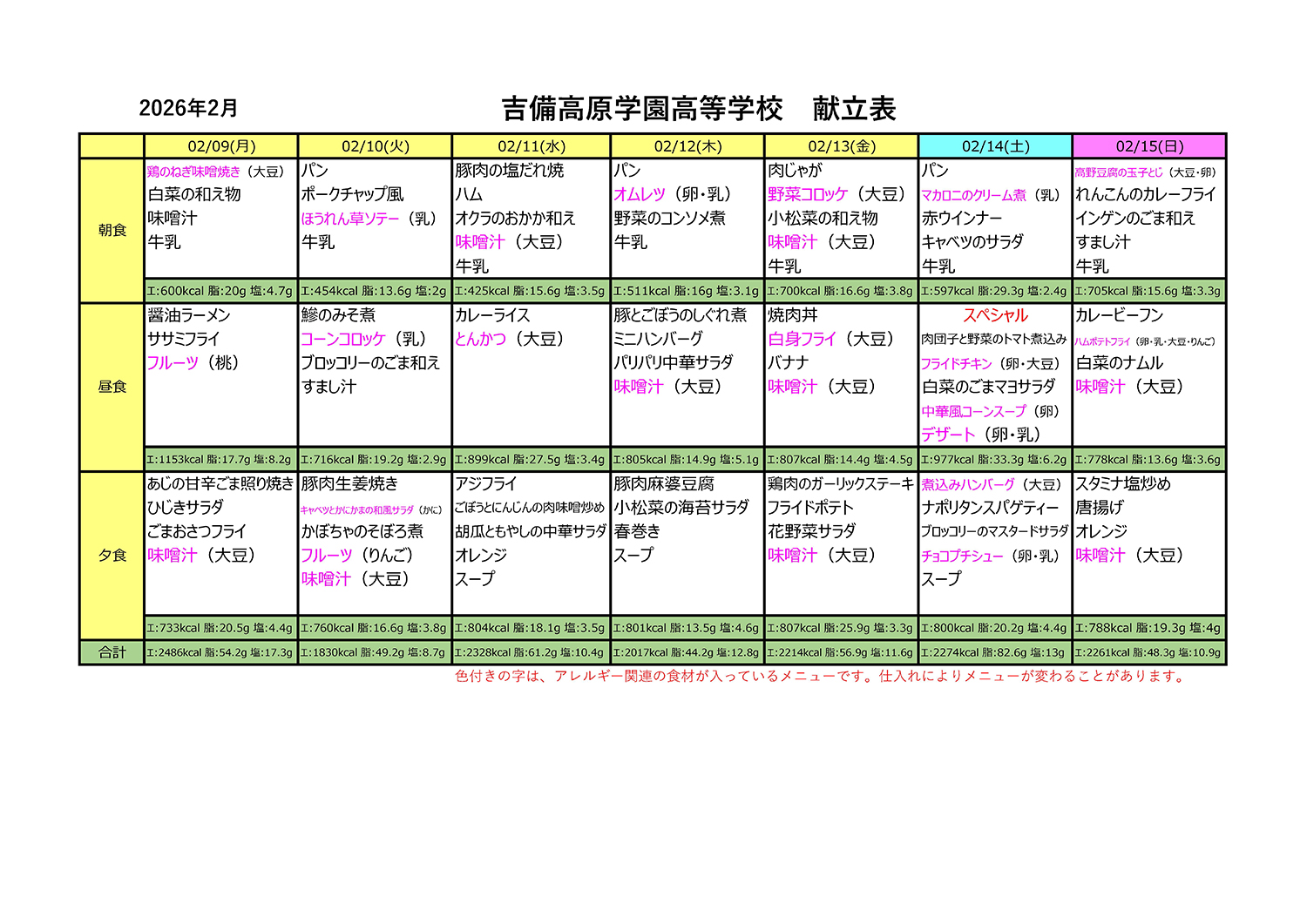This screenshot has width=1307, height=924.
Task: Click the cyan 02/14(土) header cell
Action: [995, 146]
